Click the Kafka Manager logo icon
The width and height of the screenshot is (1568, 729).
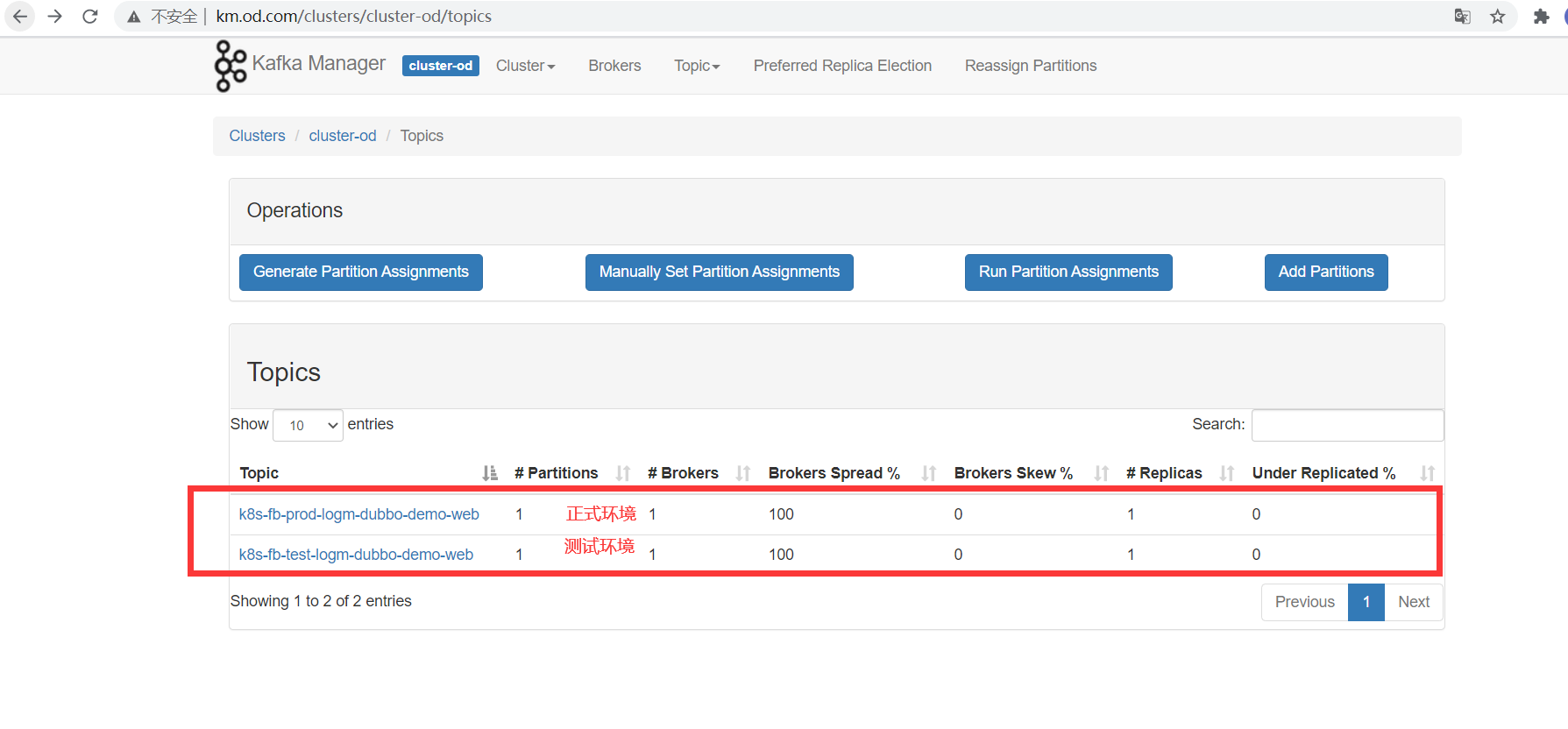pos(231,66)
